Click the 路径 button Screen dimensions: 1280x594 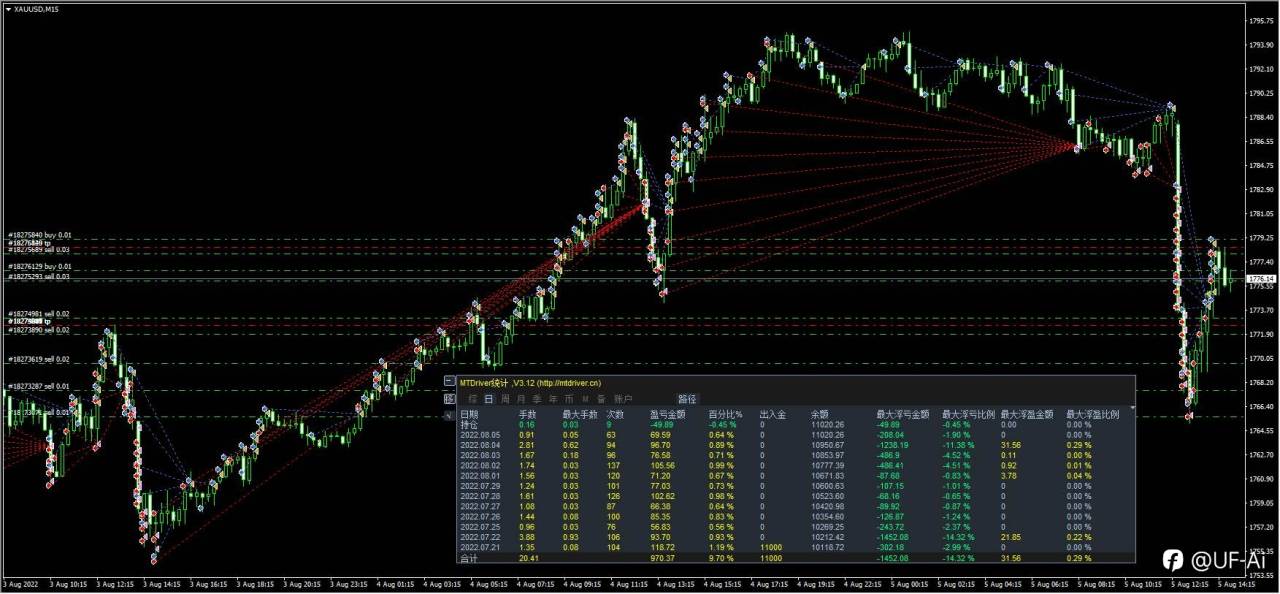(687, 399)
